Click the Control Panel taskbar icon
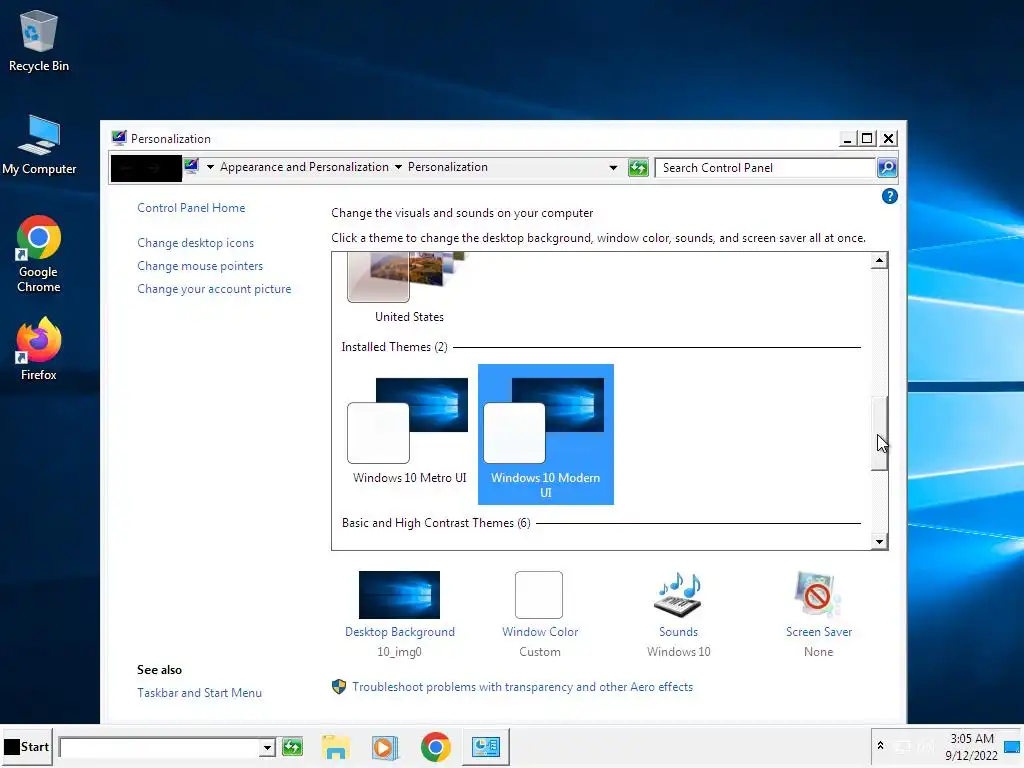The image size is (1024, 768). click(x=485, y=747)
